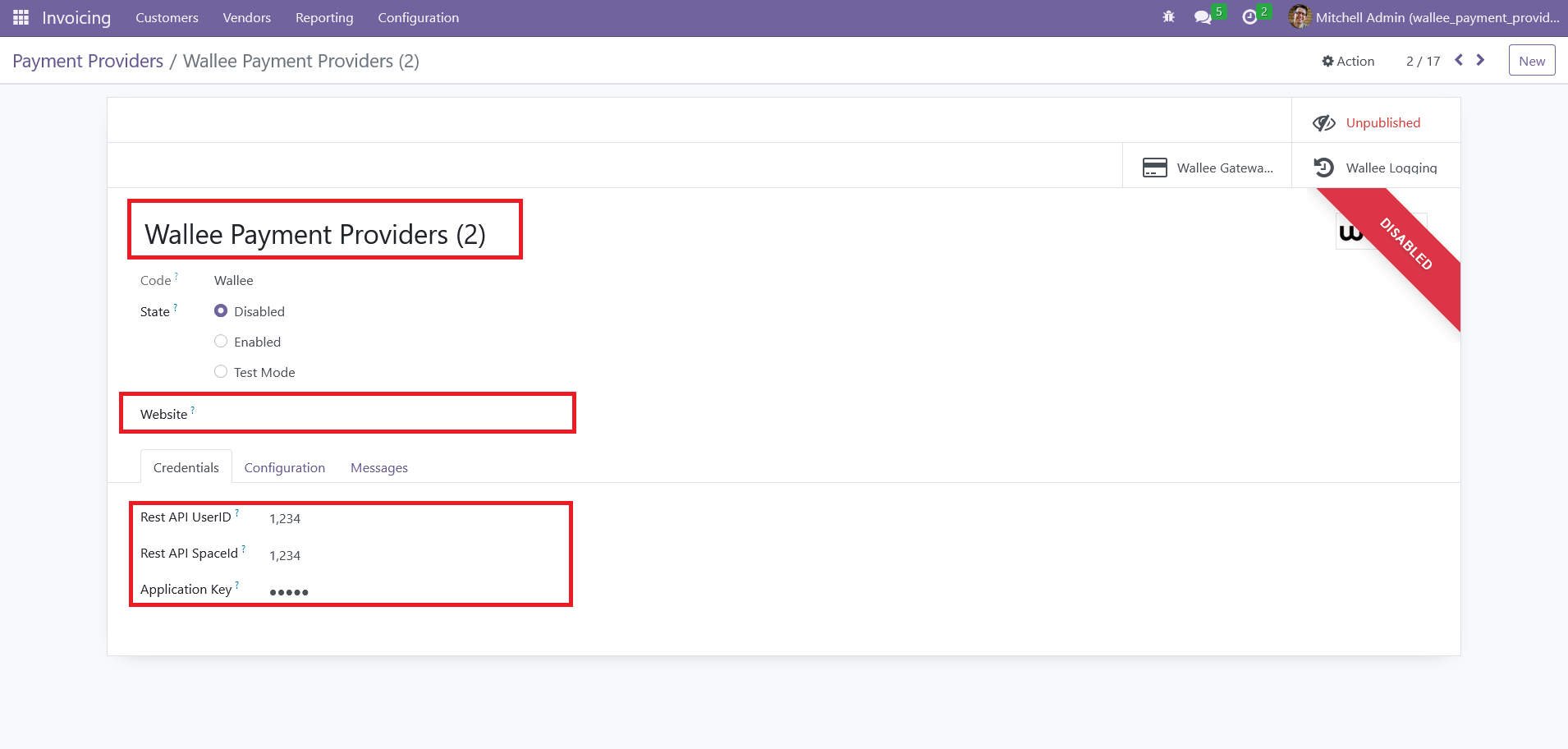Go to previous record arrow

click(x=1459, y=60)
